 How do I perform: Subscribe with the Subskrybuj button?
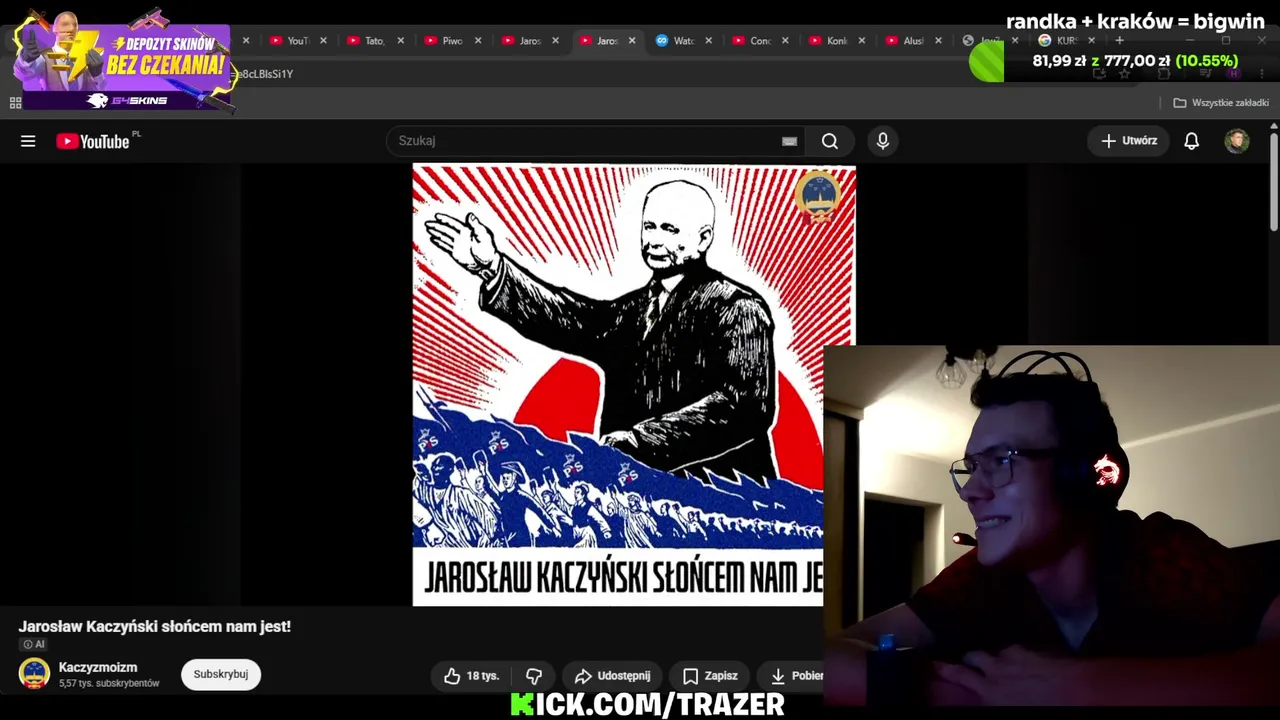click(221, 675)
